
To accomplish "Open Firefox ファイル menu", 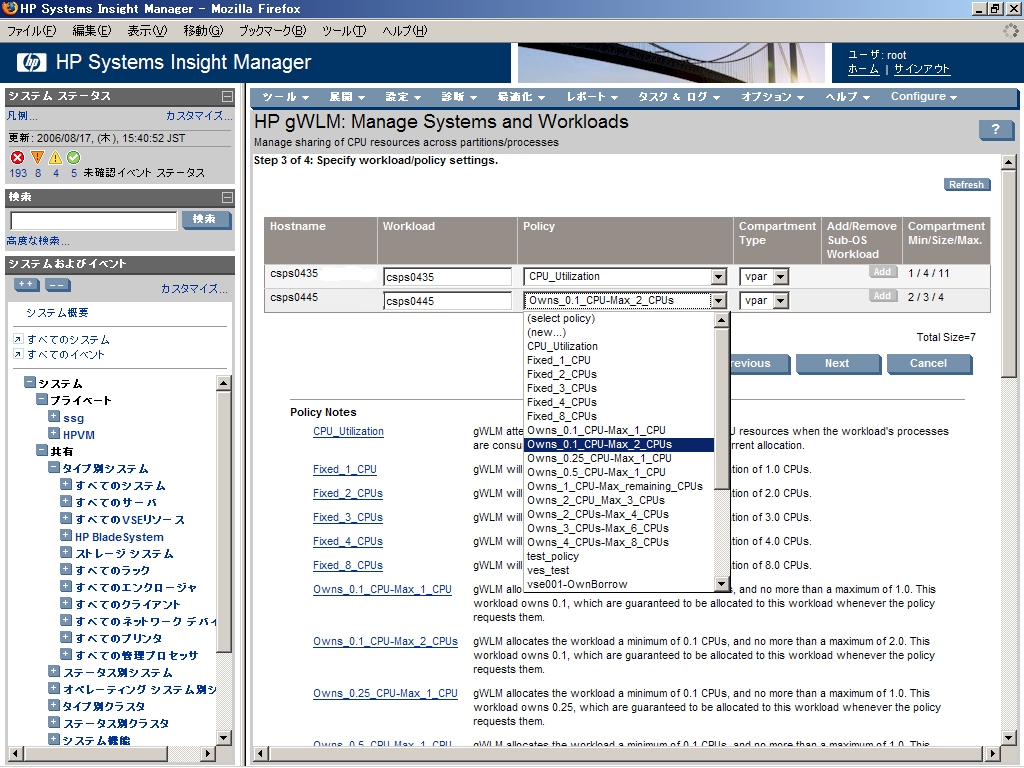I will pos(31,31).
